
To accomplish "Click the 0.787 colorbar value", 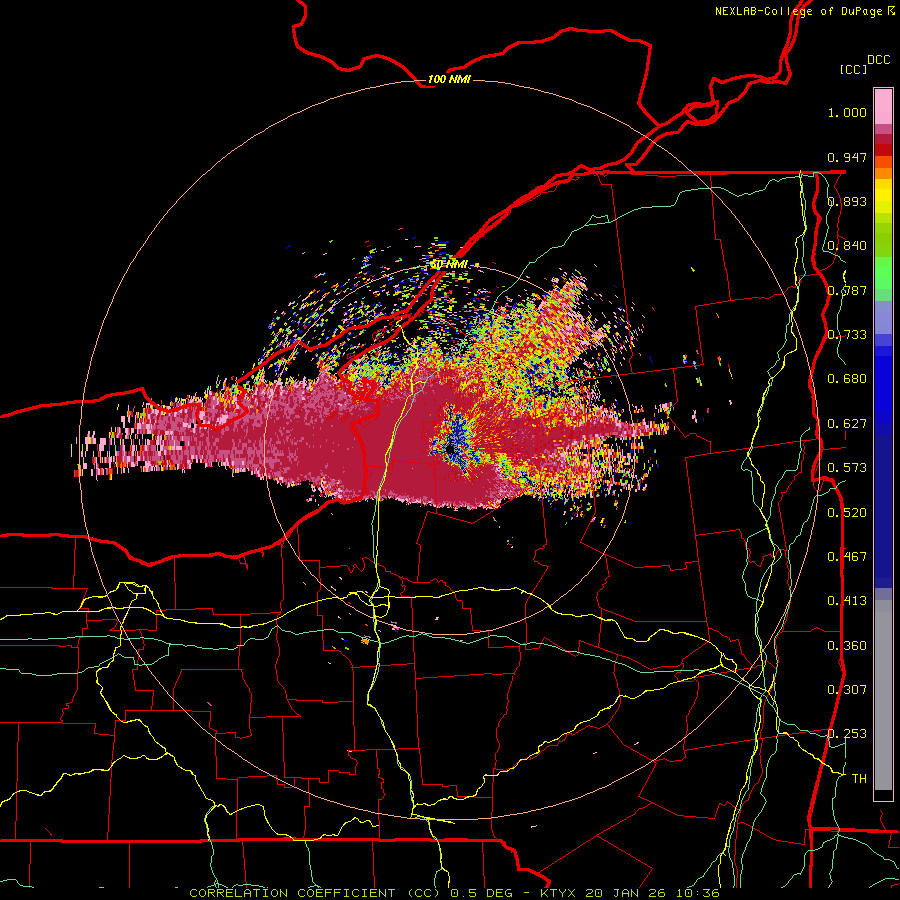I will (x=847, y=290).
